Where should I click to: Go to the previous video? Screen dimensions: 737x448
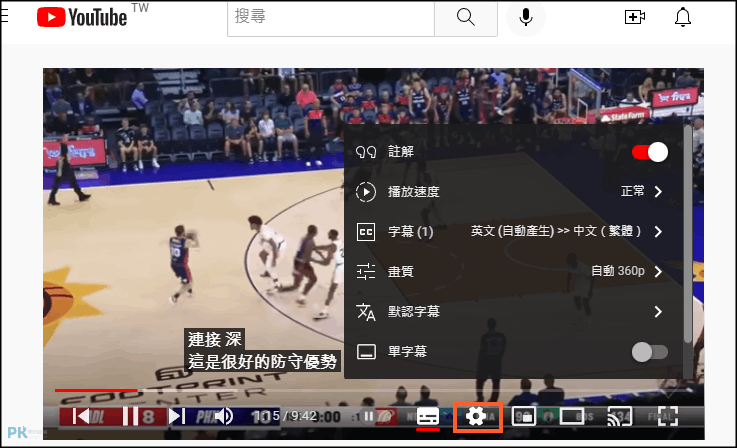click(x=81, y=417)
